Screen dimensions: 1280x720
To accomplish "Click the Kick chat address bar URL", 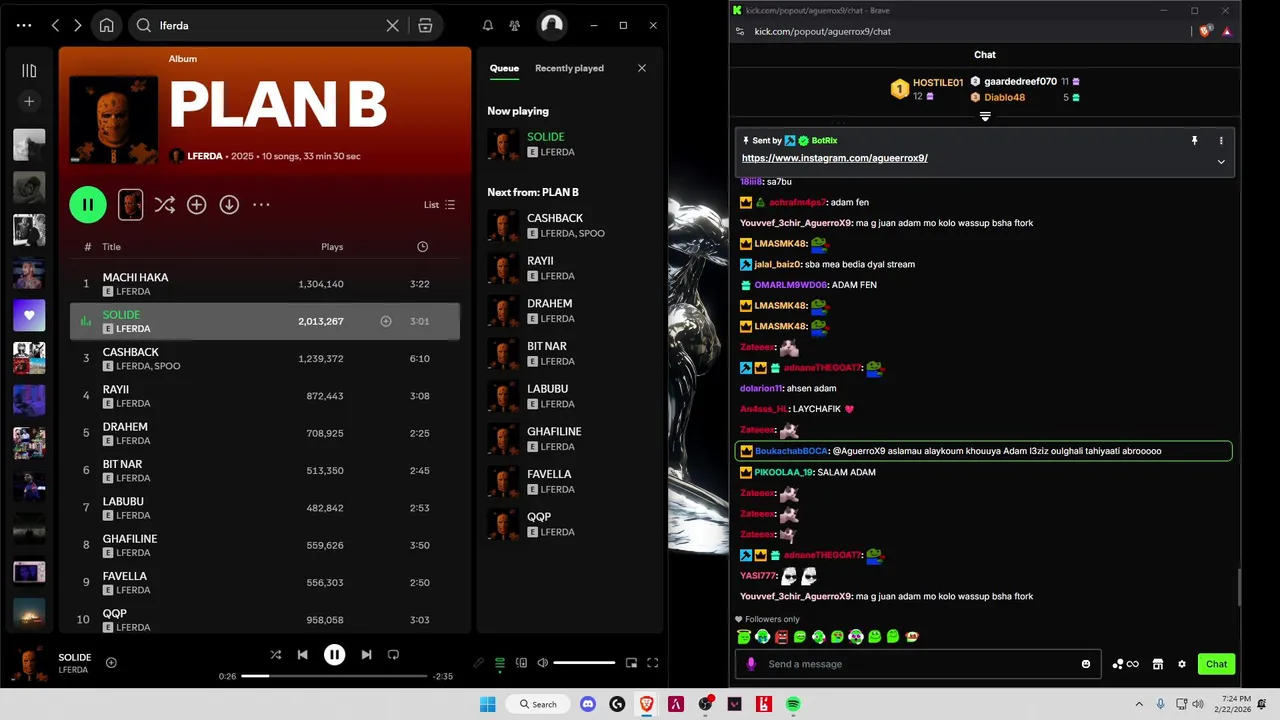I will pos(822,31).
